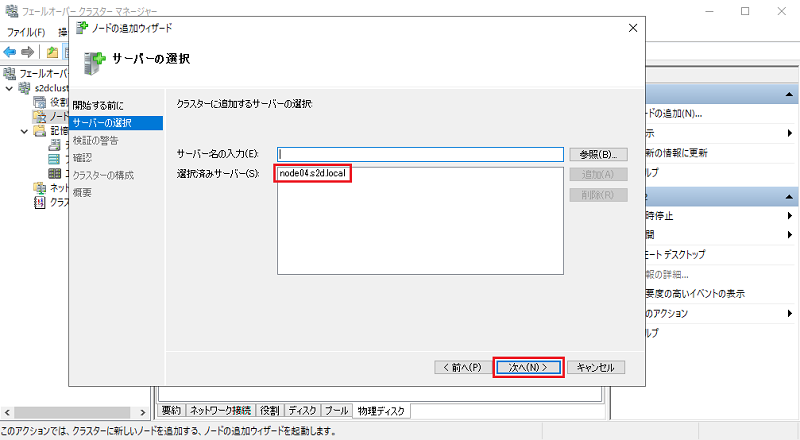Click the 役割 tree icon

tap(40, 102)
